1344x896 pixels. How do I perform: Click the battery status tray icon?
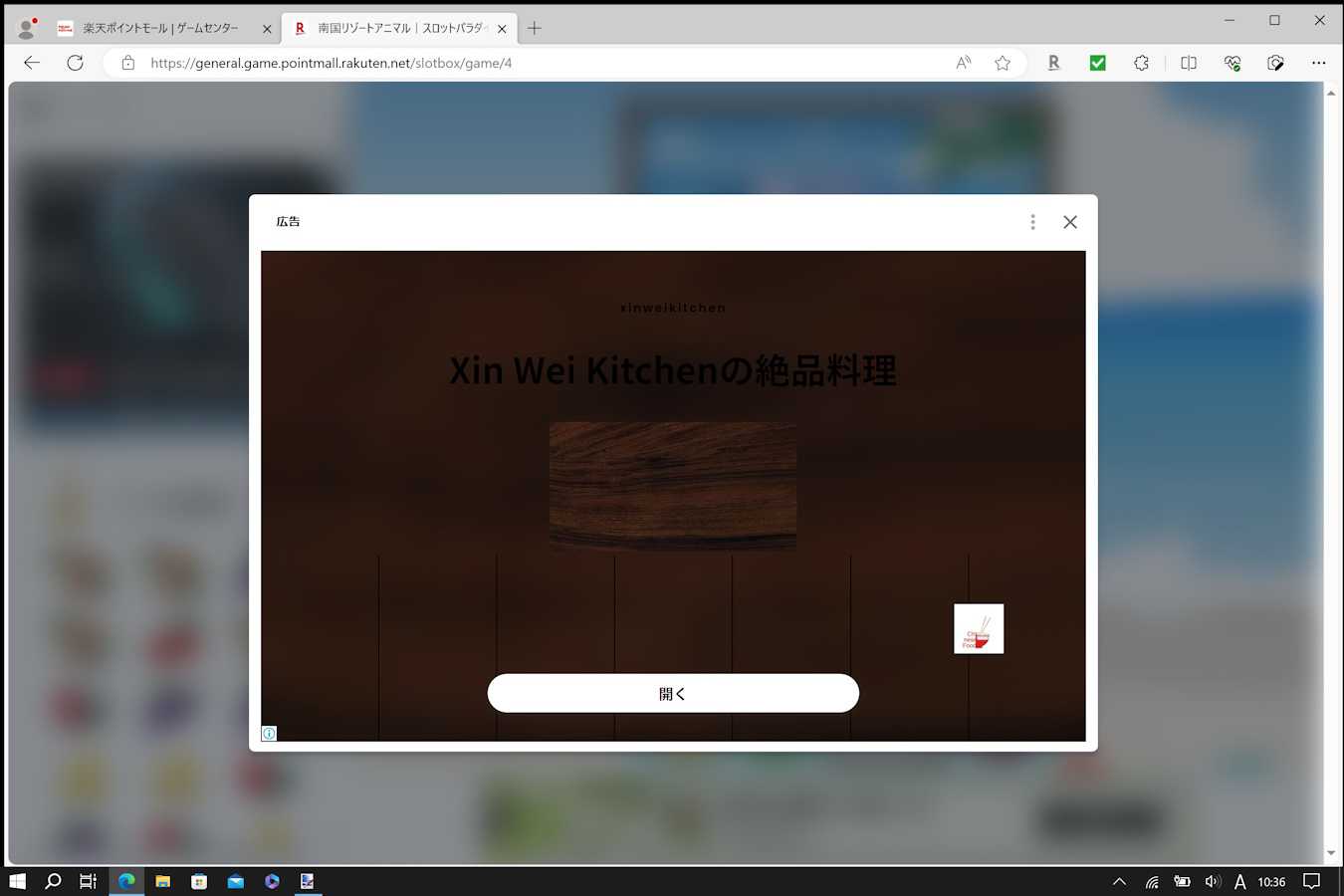tap(1182, 881)
